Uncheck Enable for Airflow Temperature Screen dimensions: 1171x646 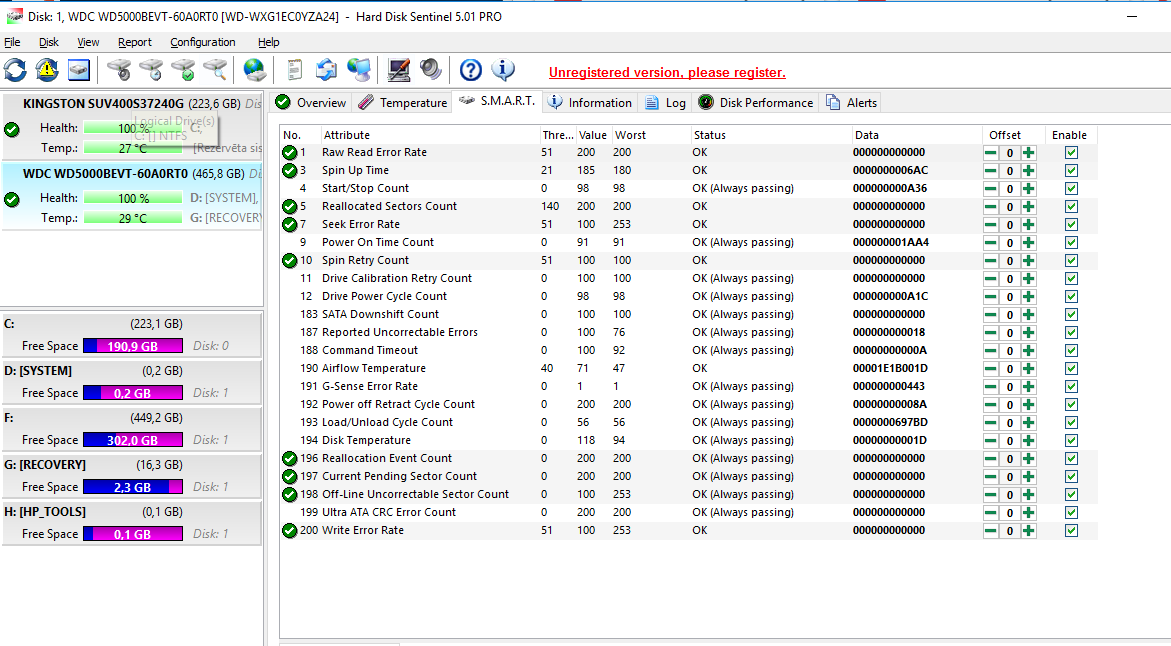tap(1071, 368)
